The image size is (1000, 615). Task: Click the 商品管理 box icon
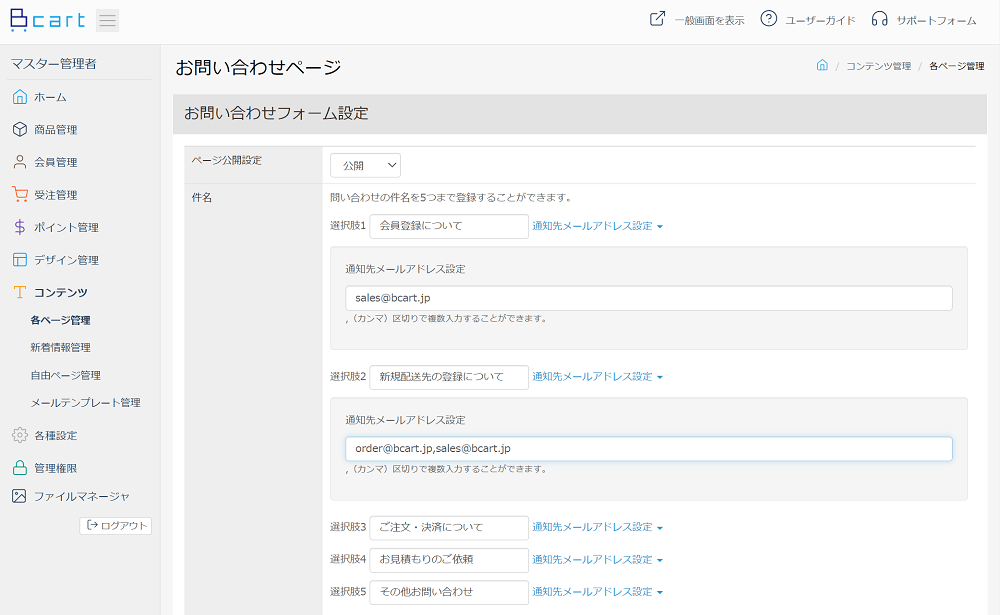click(x=19, y=130)
